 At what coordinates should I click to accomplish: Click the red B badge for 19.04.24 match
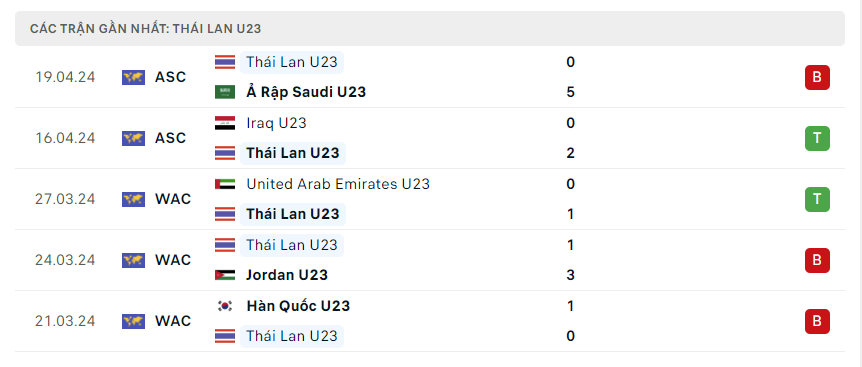tap(817, 77)
